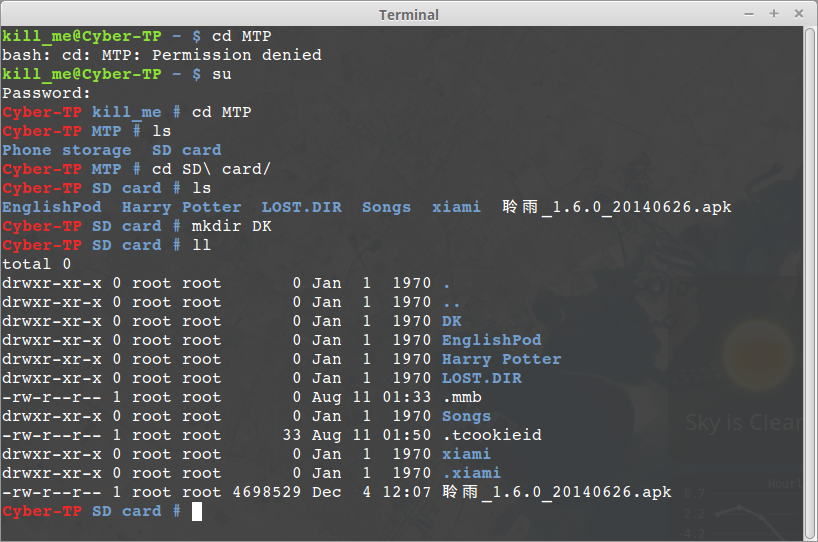The width and height of the screenshot is (818, 542).
Task: Click the 'Password:' line
Action: (x=46, y=93)
